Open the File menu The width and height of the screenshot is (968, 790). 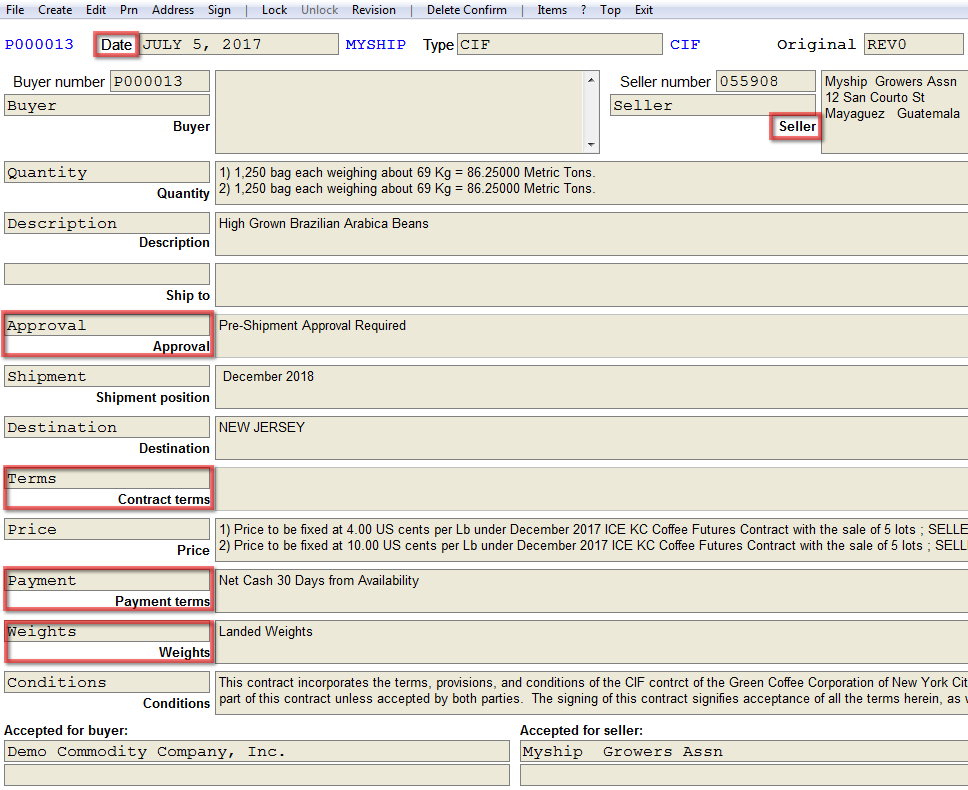(x=15, y=10)
